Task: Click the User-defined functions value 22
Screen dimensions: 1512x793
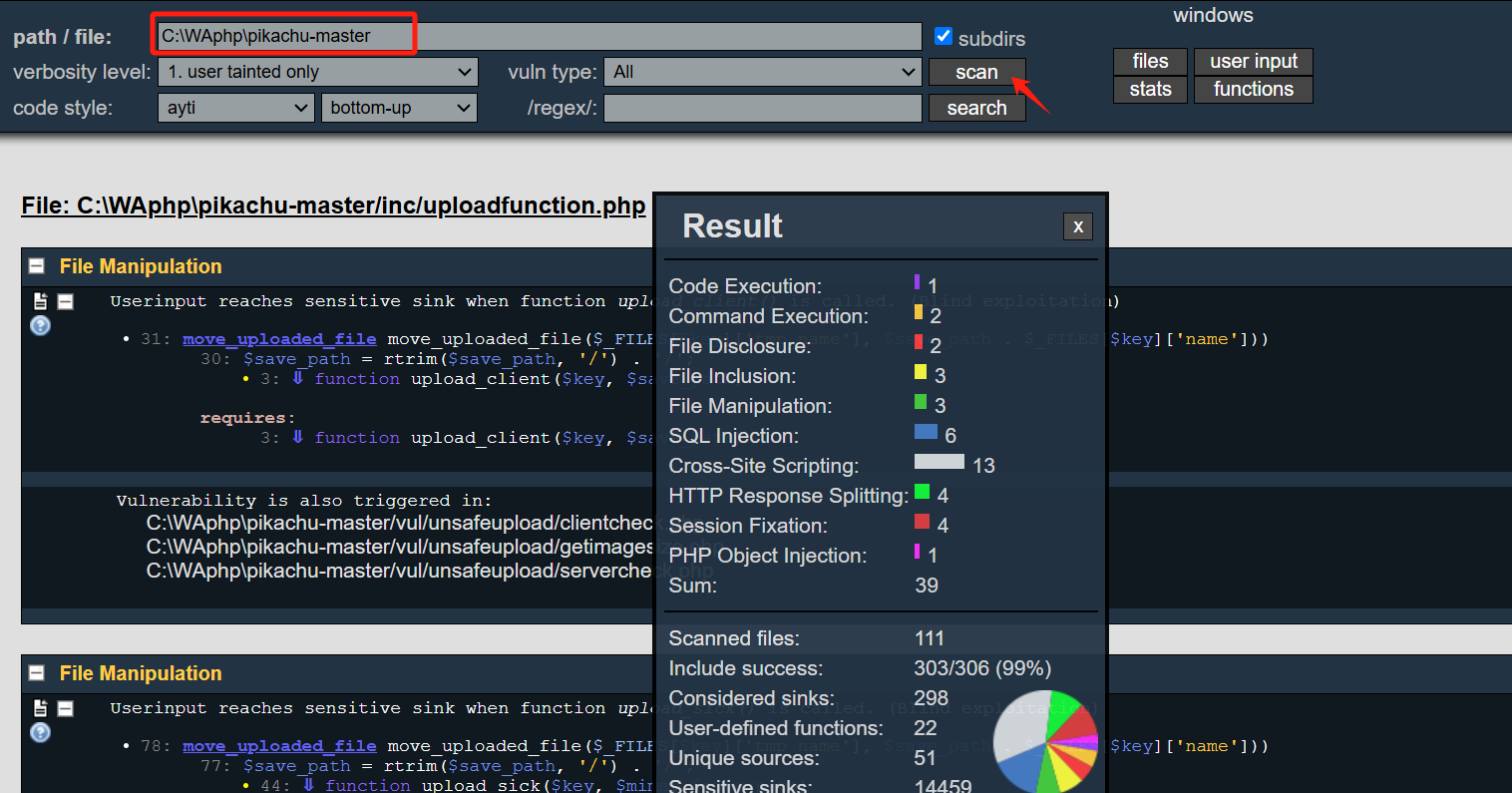Action: click(x=926, y=728)
